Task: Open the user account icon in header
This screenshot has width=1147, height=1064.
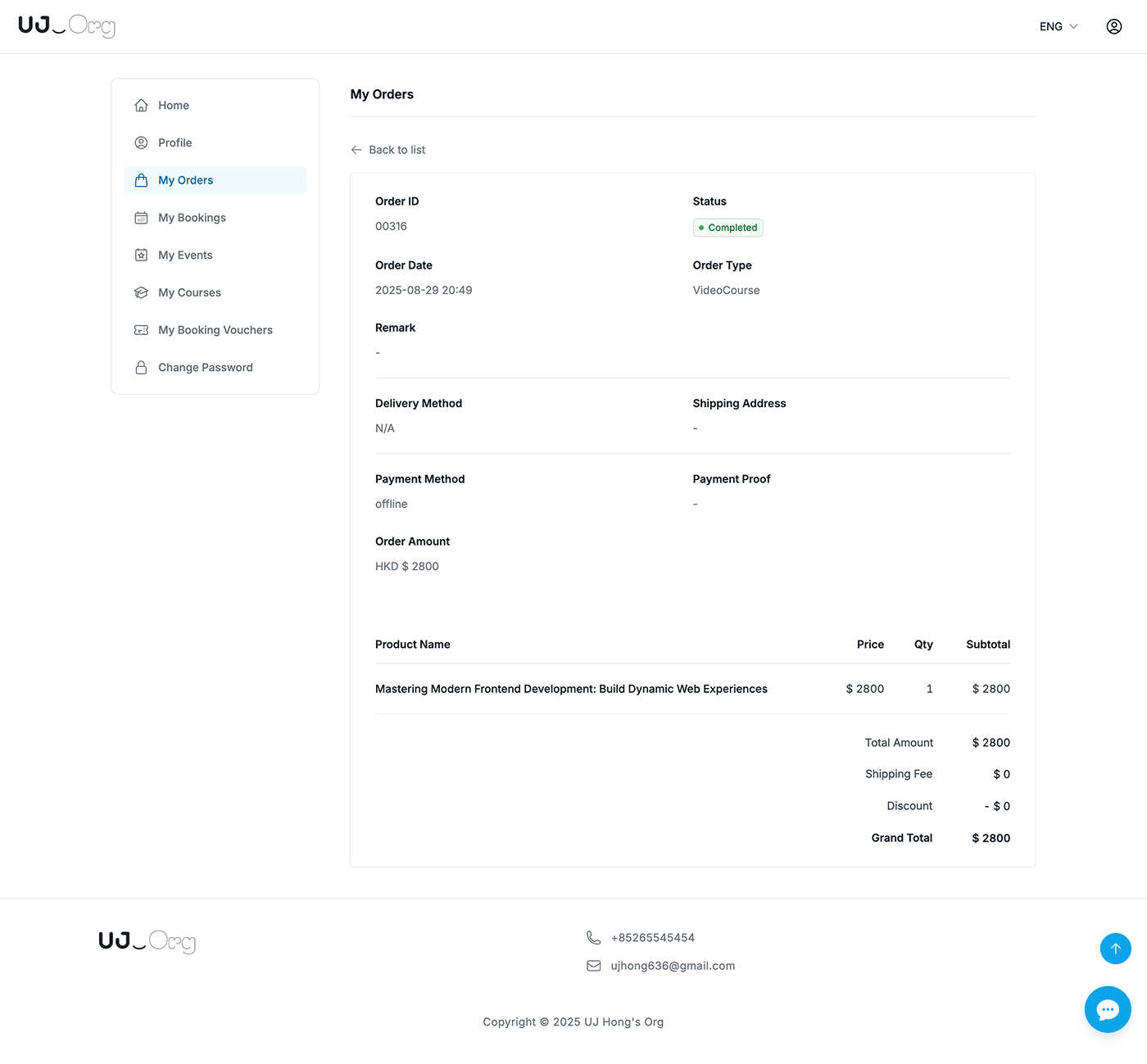Action: coord(1113,26)
